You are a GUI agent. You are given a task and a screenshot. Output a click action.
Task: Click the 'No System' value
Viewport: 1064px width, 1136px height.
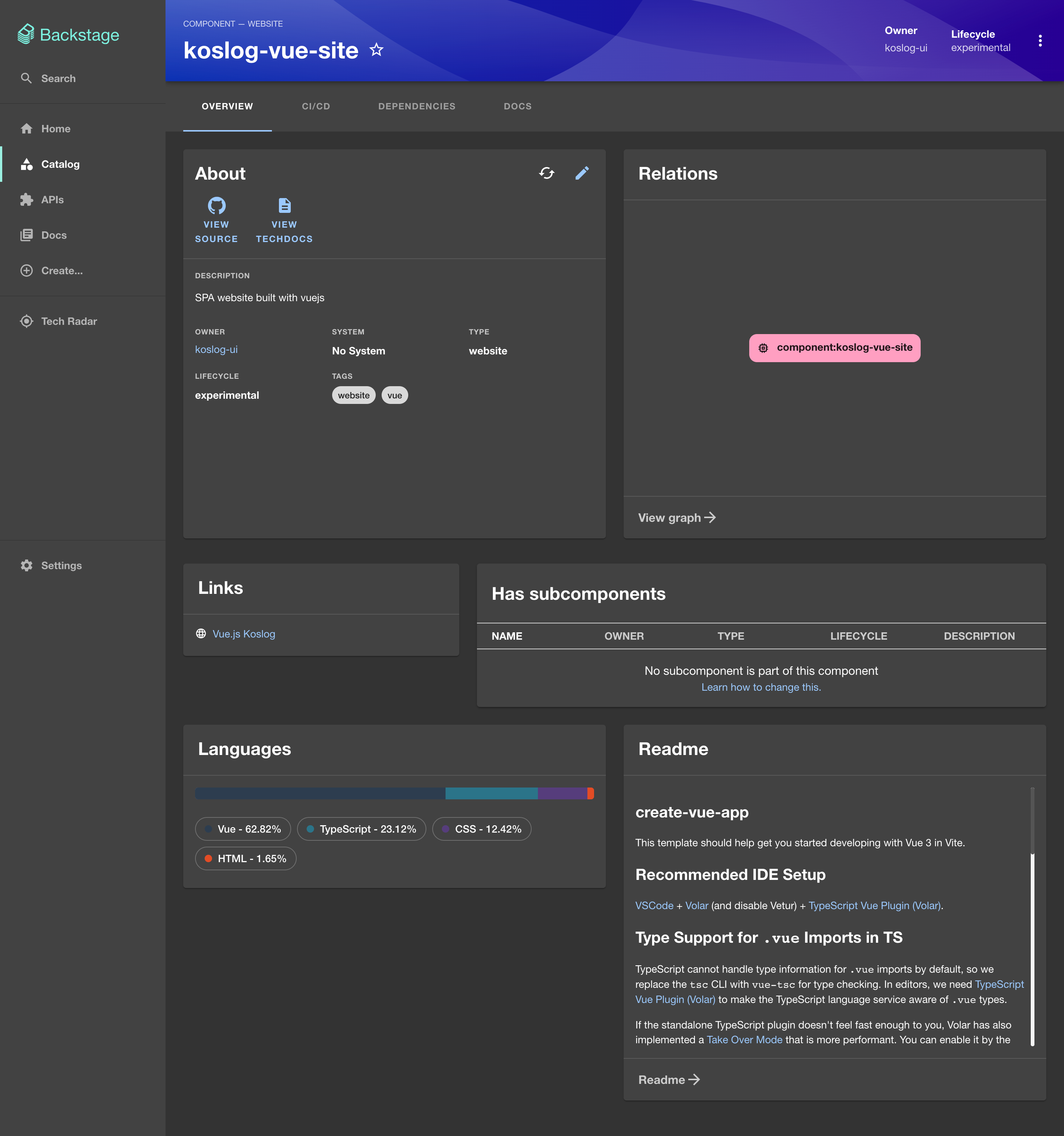click(358, 351)
